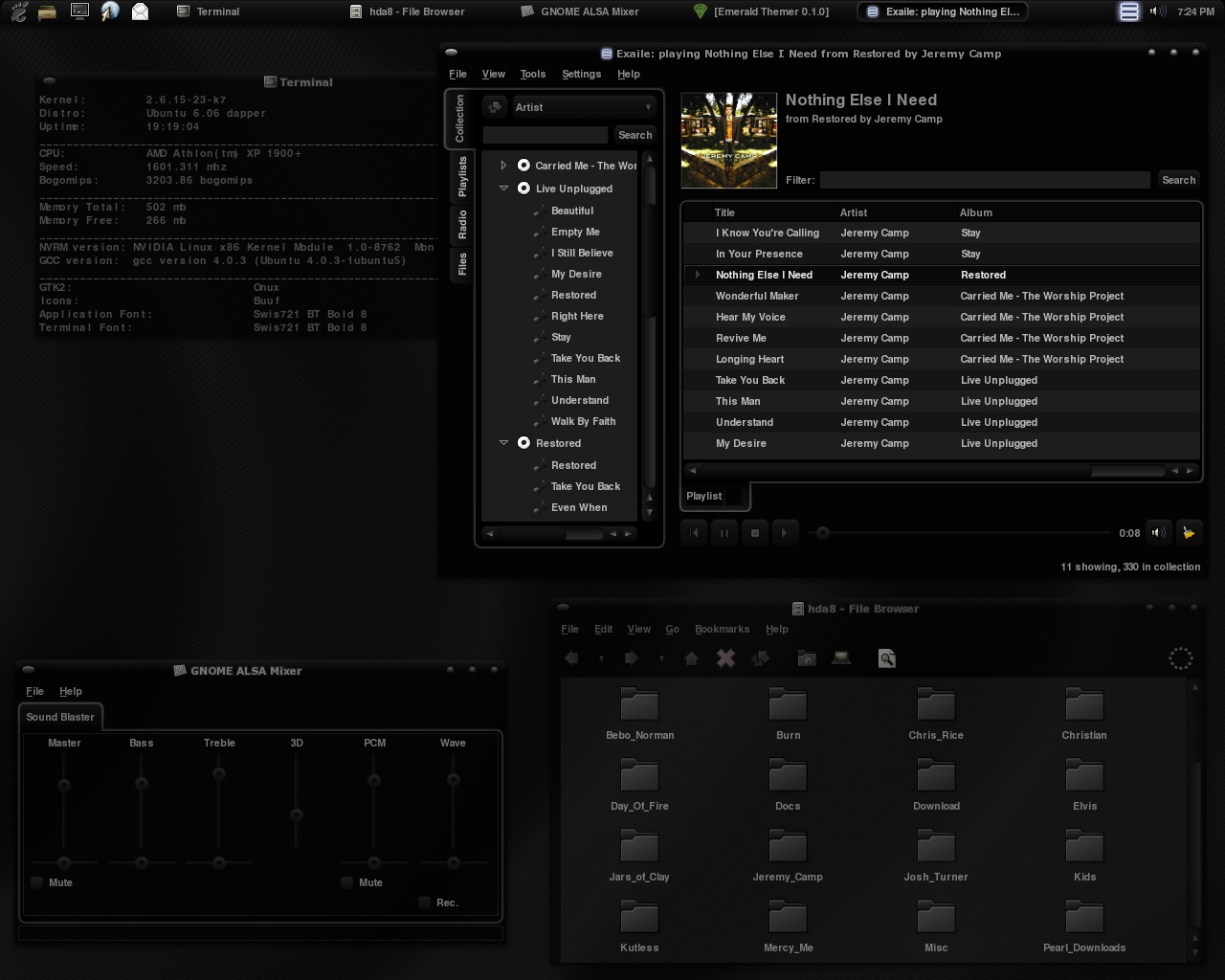1225x980 pixels.
Task: Reload the current folder in File Browser
Action: click(x=760, y=658)
